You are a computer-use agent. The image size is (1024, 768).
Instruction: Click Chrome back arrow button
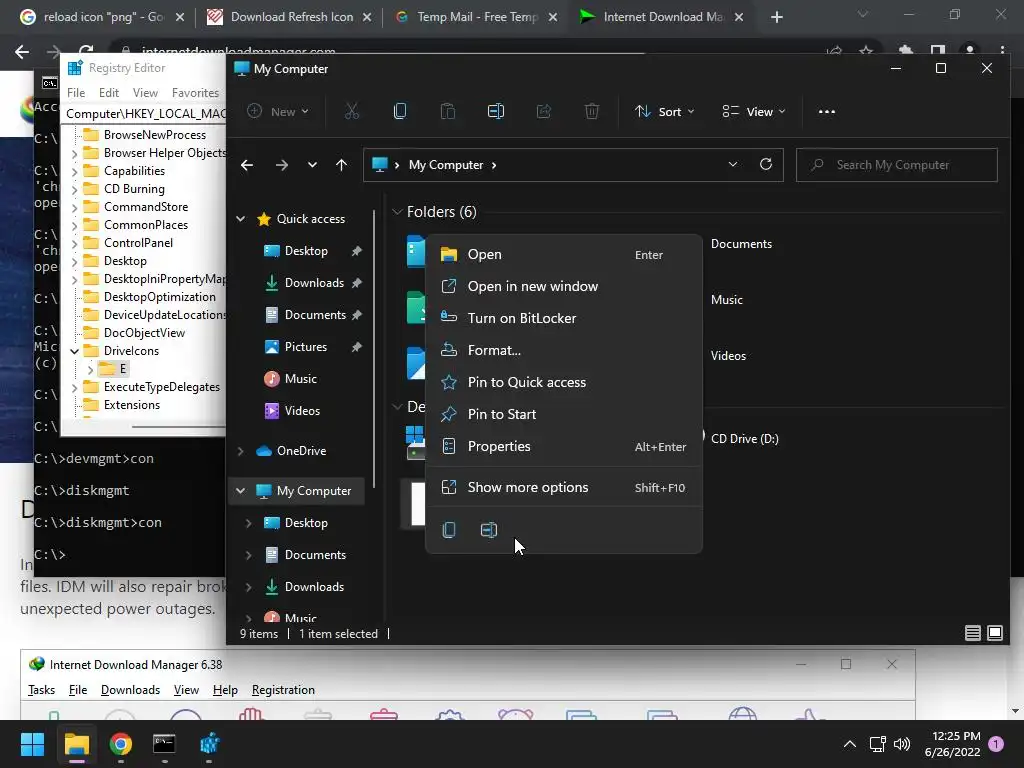click(22, 52)
